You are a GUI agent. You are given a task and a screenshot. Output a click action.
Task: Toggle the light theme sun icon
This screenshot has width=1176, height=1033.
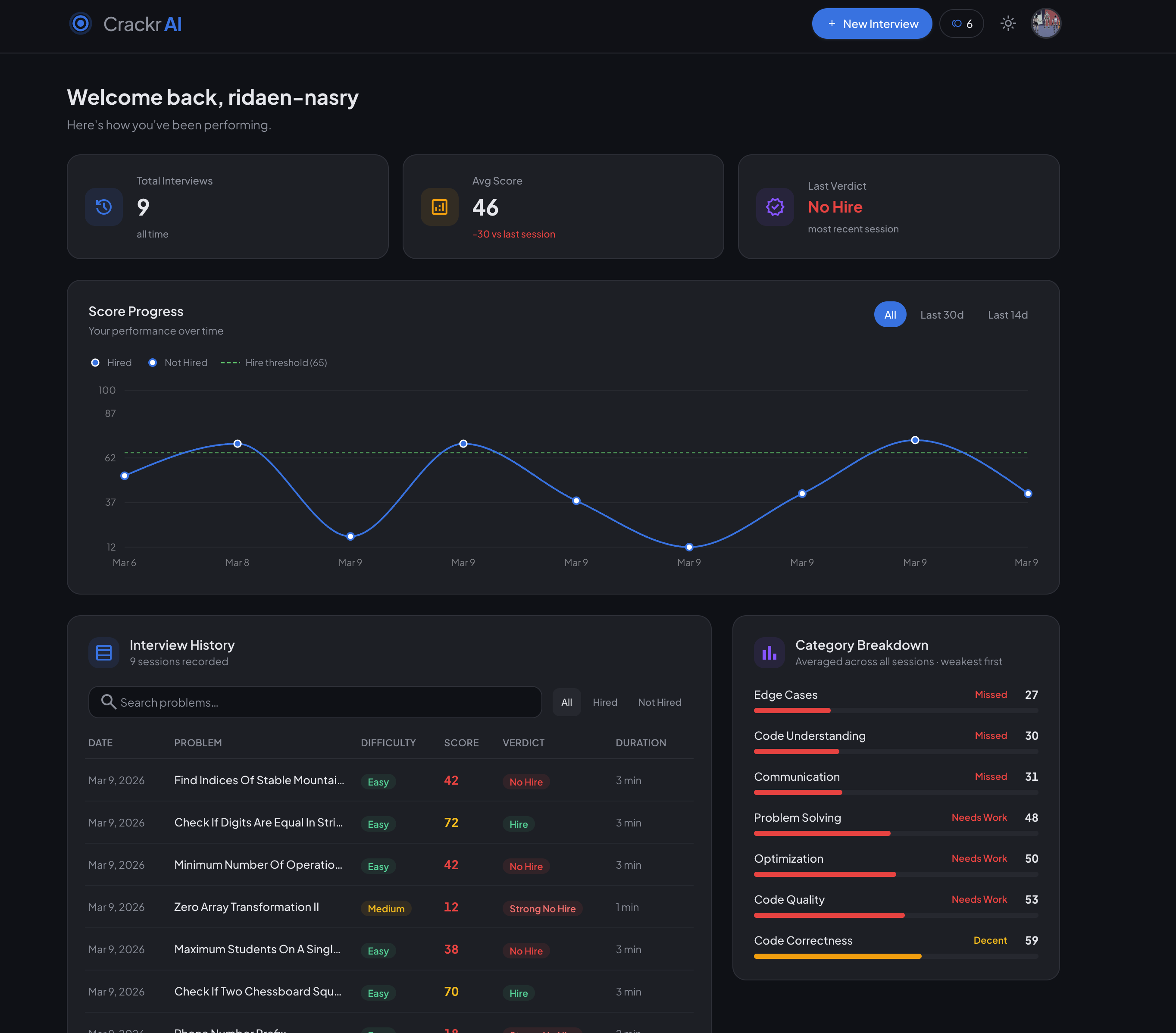[x=1008, y=24]
